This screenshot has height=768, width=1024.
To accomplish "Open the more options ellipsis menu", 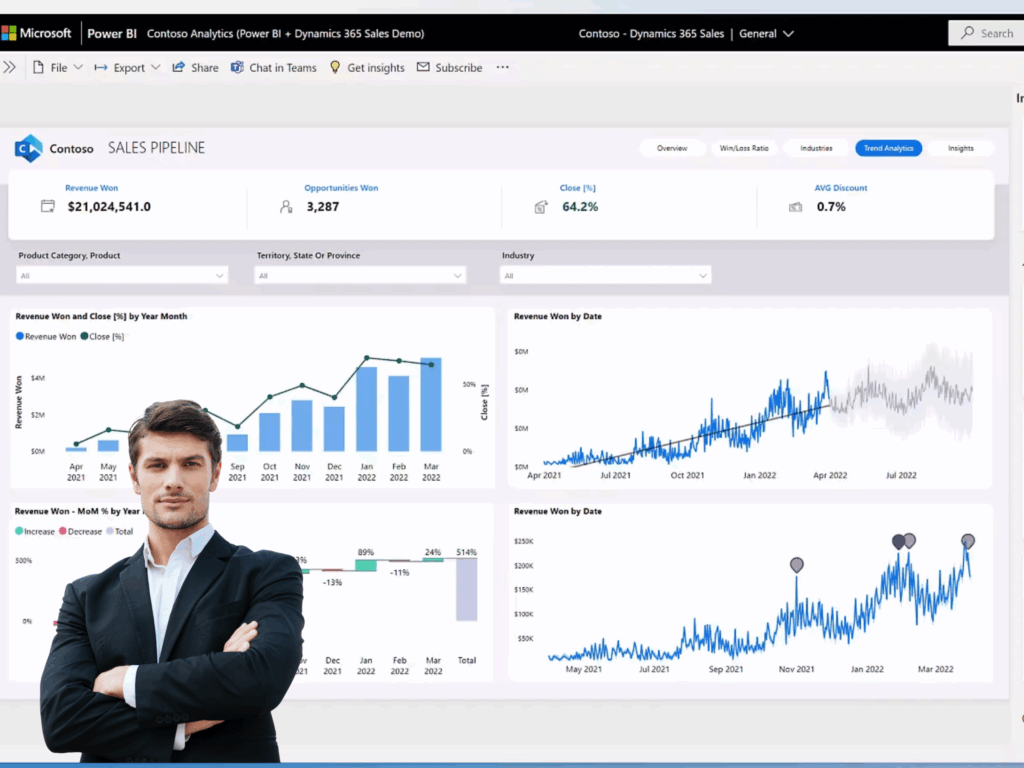I will pos(502,68).
